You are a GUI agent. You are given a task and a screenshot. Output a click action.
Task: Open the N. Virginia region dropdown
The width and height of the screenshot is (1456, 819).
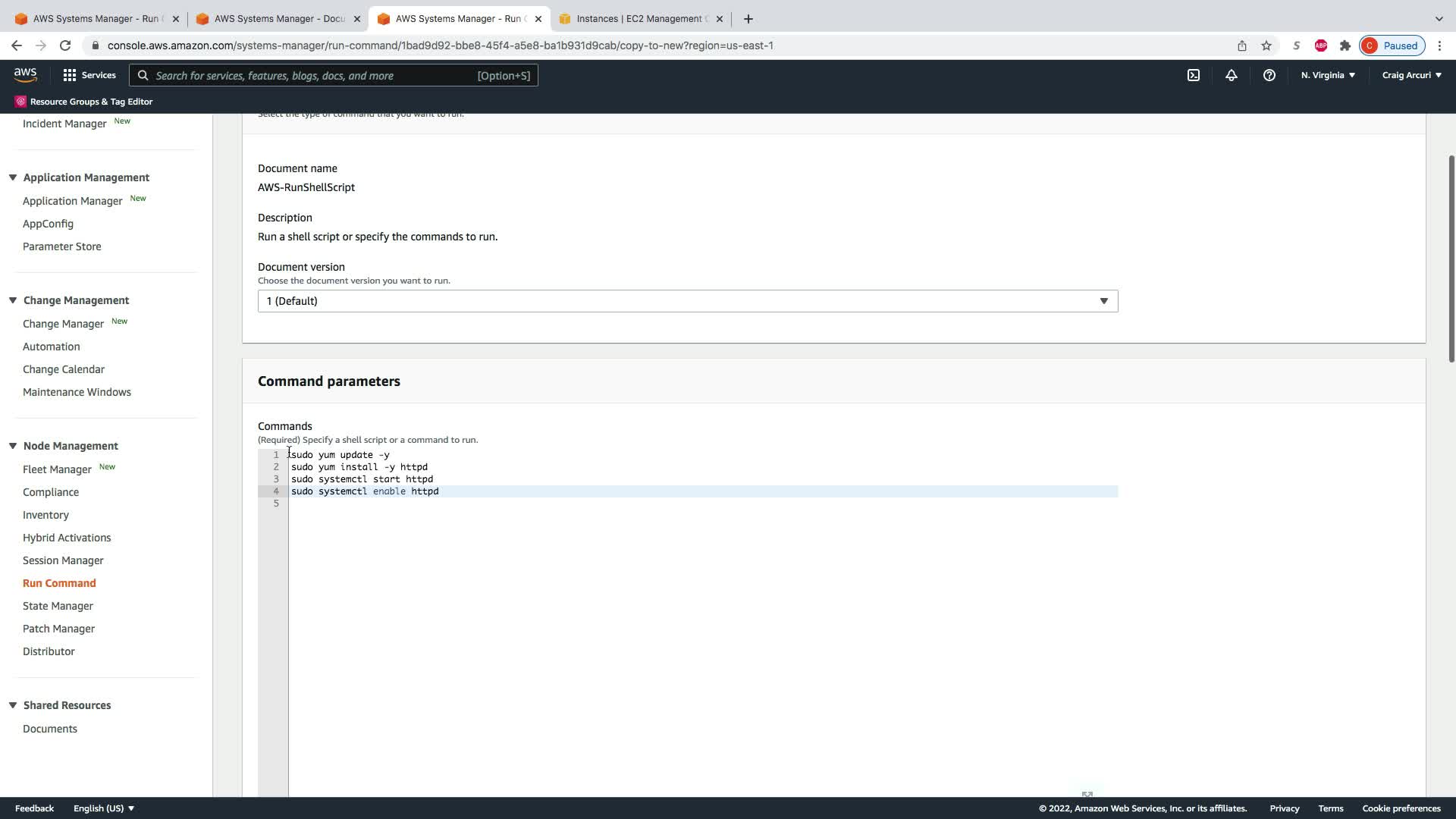coord(1327,75)
